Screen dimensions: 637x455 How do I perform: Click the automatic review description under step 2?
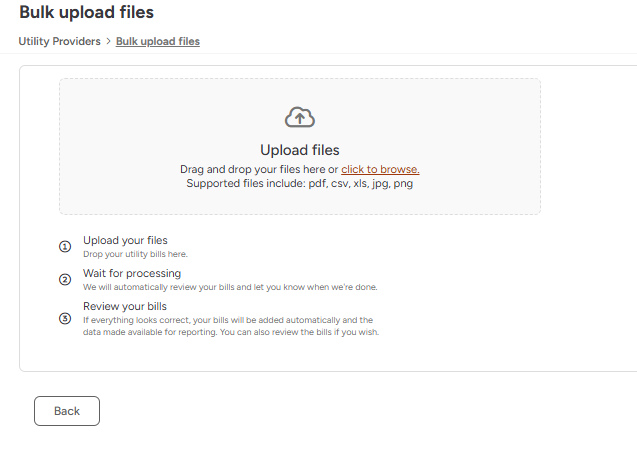[x=230, y=287]
